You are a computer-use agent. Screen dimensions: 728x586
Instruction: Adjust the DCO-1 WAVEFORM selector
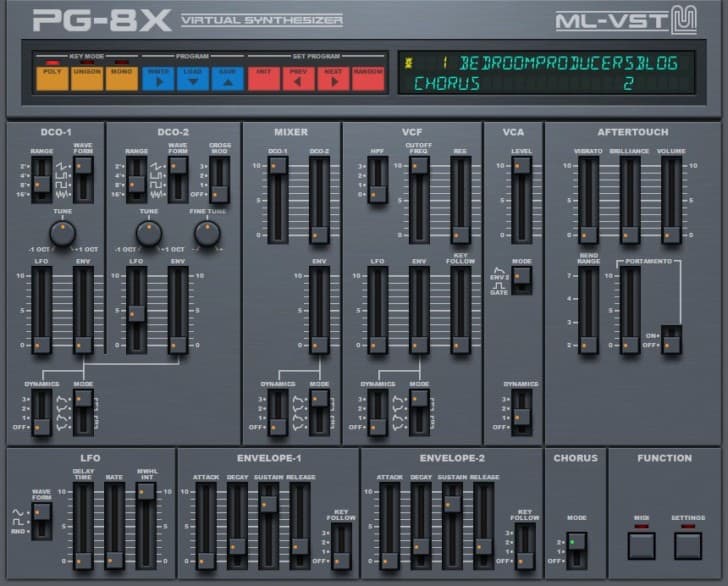coord(83,180)
